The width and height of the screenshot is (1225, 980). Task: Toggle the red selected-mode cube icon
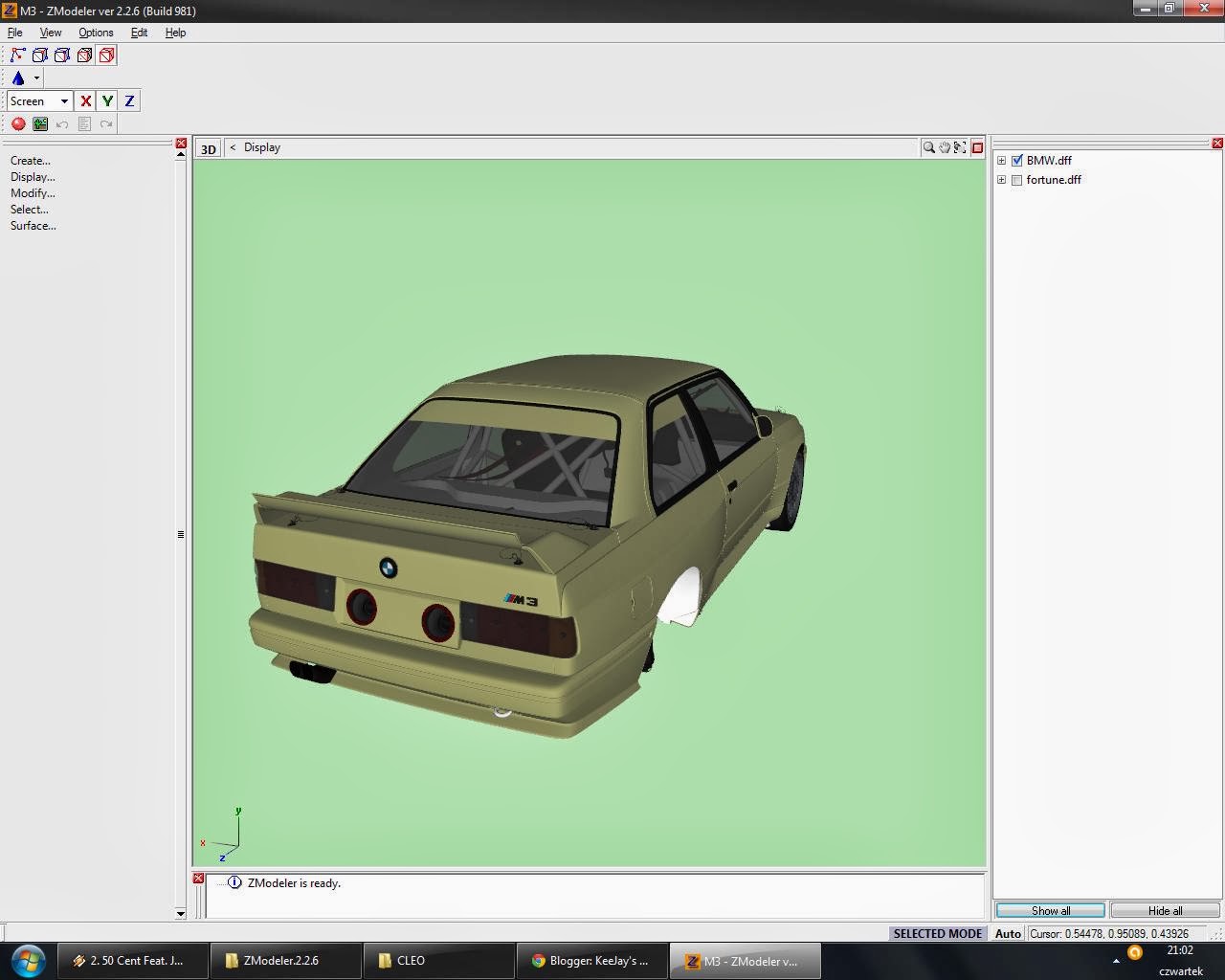coord(106,56)
